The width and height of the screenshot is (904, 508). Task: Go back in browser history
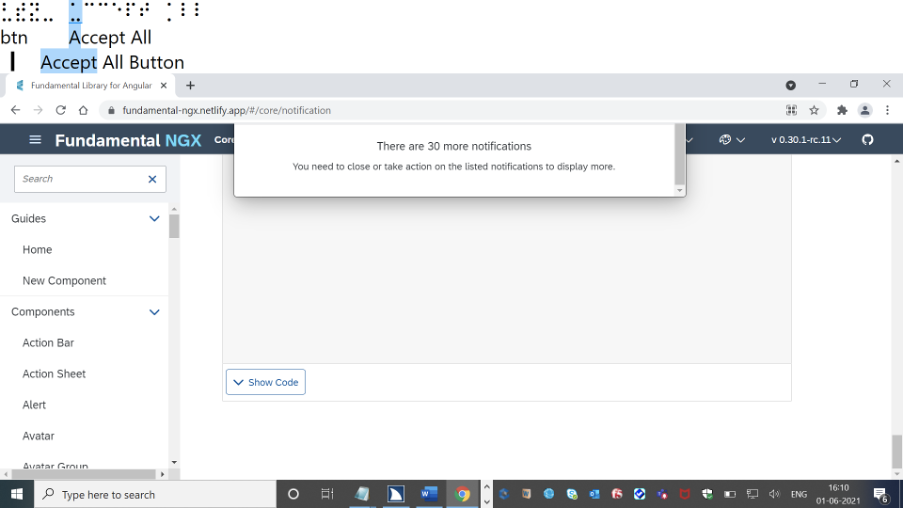[x=16, y=110]
